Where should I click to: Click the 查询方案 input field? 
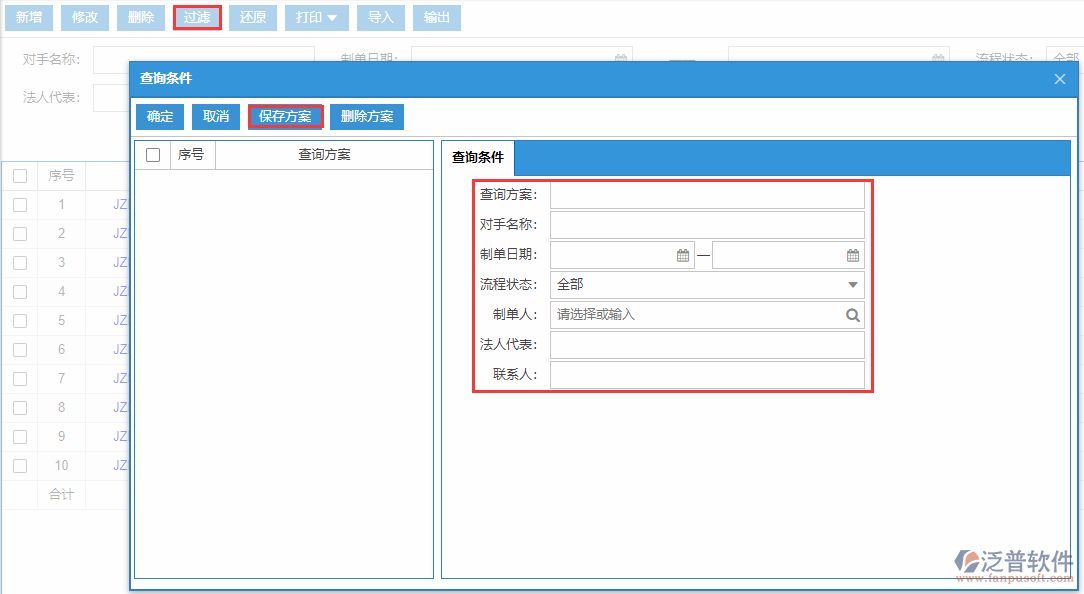[x=707, y=194]
